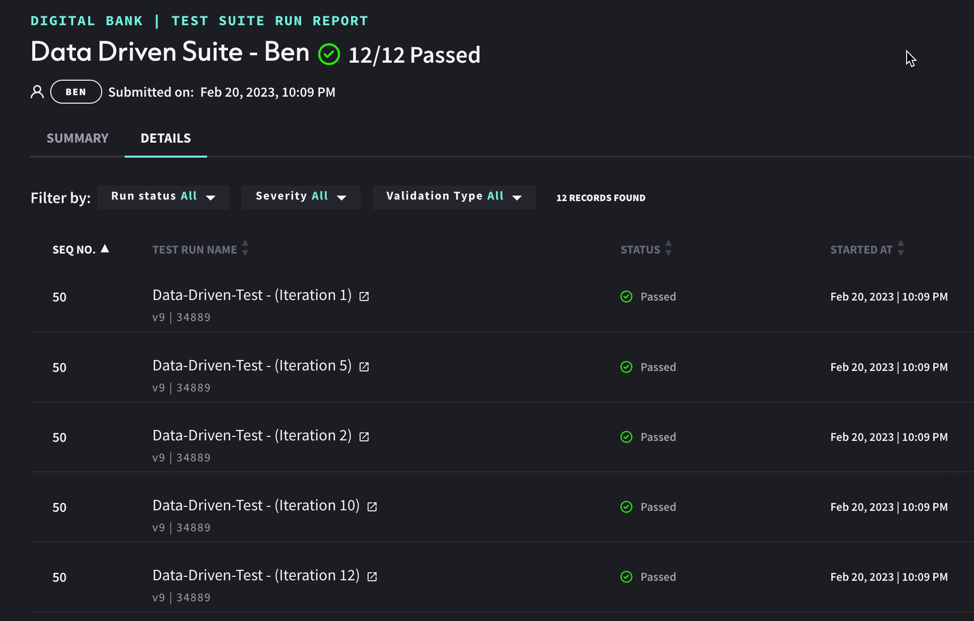The image size is (974, 621).
Task: Click the external link icon beside Iteration 5
Action: click(x=364, y=366)
